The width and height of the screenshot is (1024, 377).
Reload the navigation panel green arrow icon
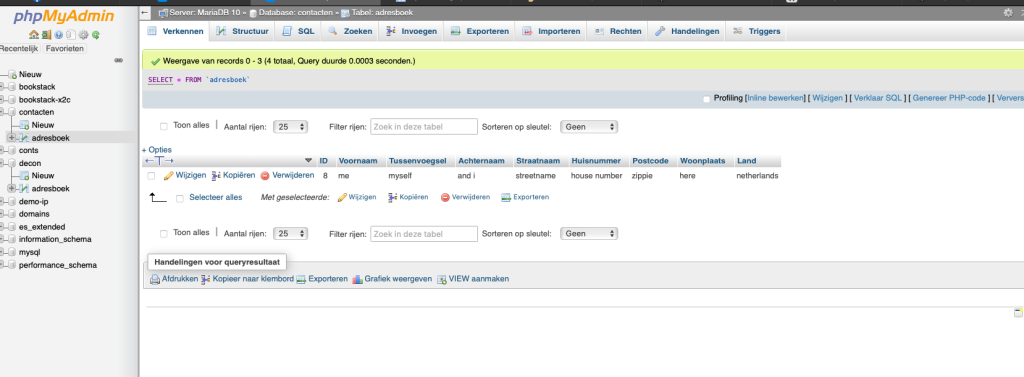pyautogui.click(x=96, y=35)
